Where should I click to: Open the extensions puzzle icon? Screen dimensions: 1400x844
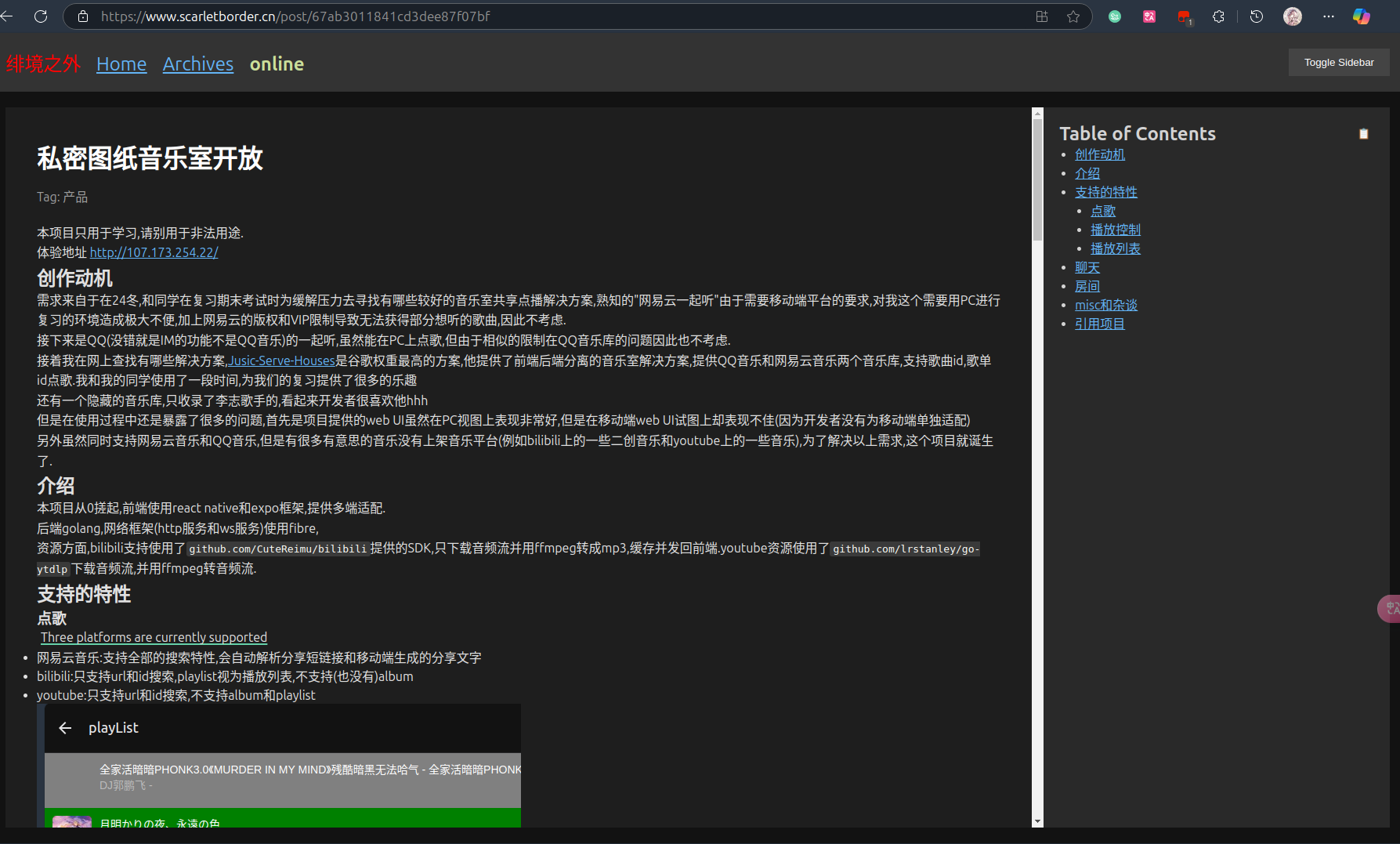(1218, 16)
